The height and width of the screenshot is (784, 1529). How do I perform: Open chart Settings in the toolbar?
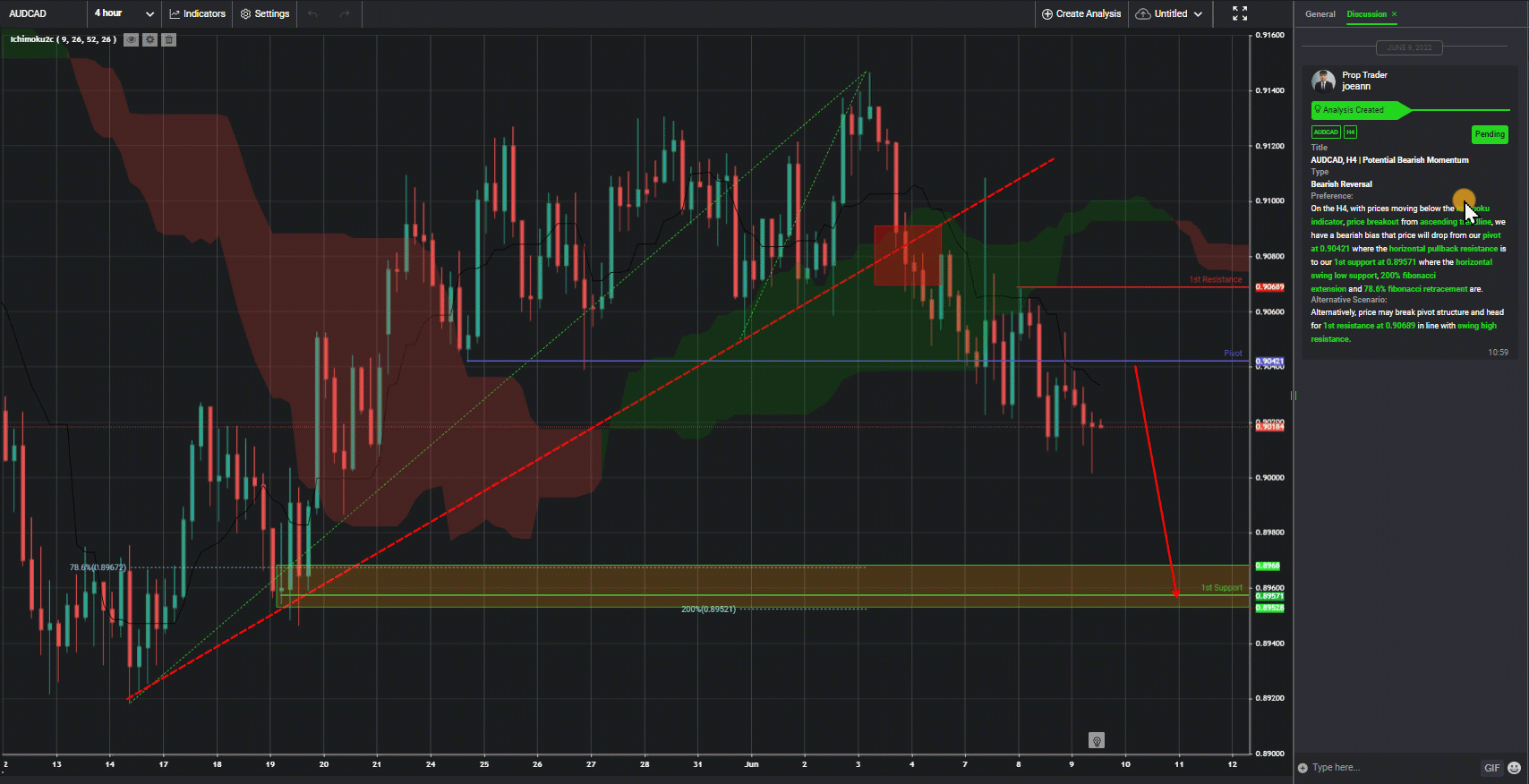(265, 13)
